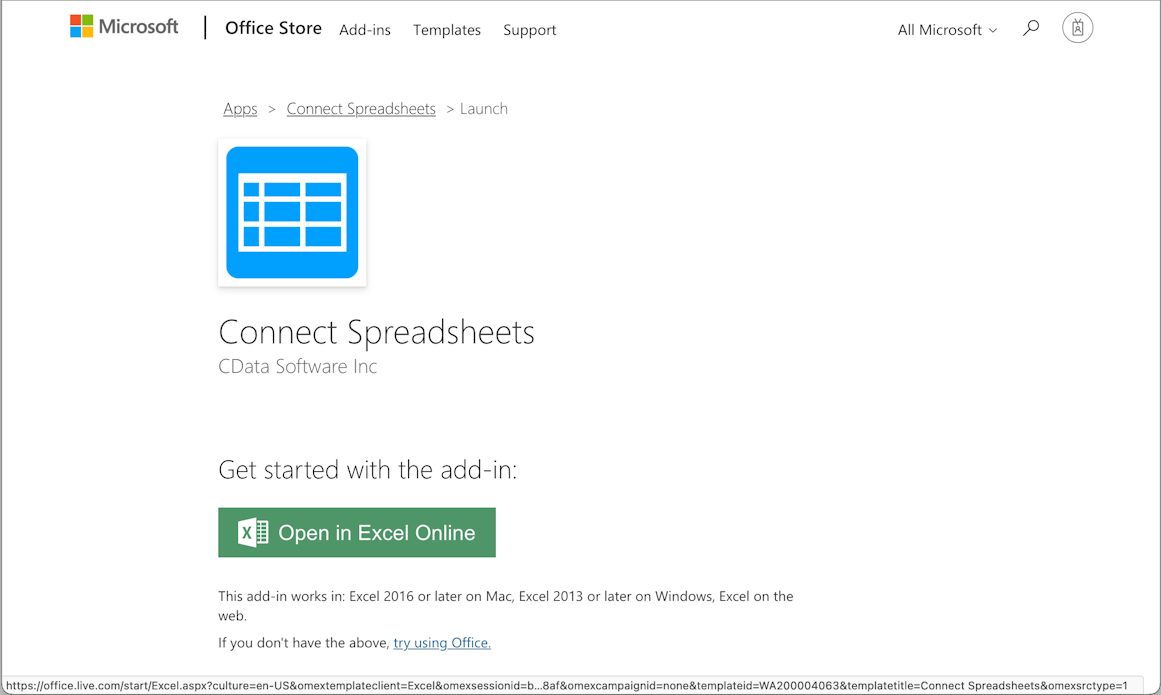This screenshot has width=1161, height=695.
Task: Click Connect Spreadsheets breadcrumb link
Action: pyautogui.click(x=361, y=109)
